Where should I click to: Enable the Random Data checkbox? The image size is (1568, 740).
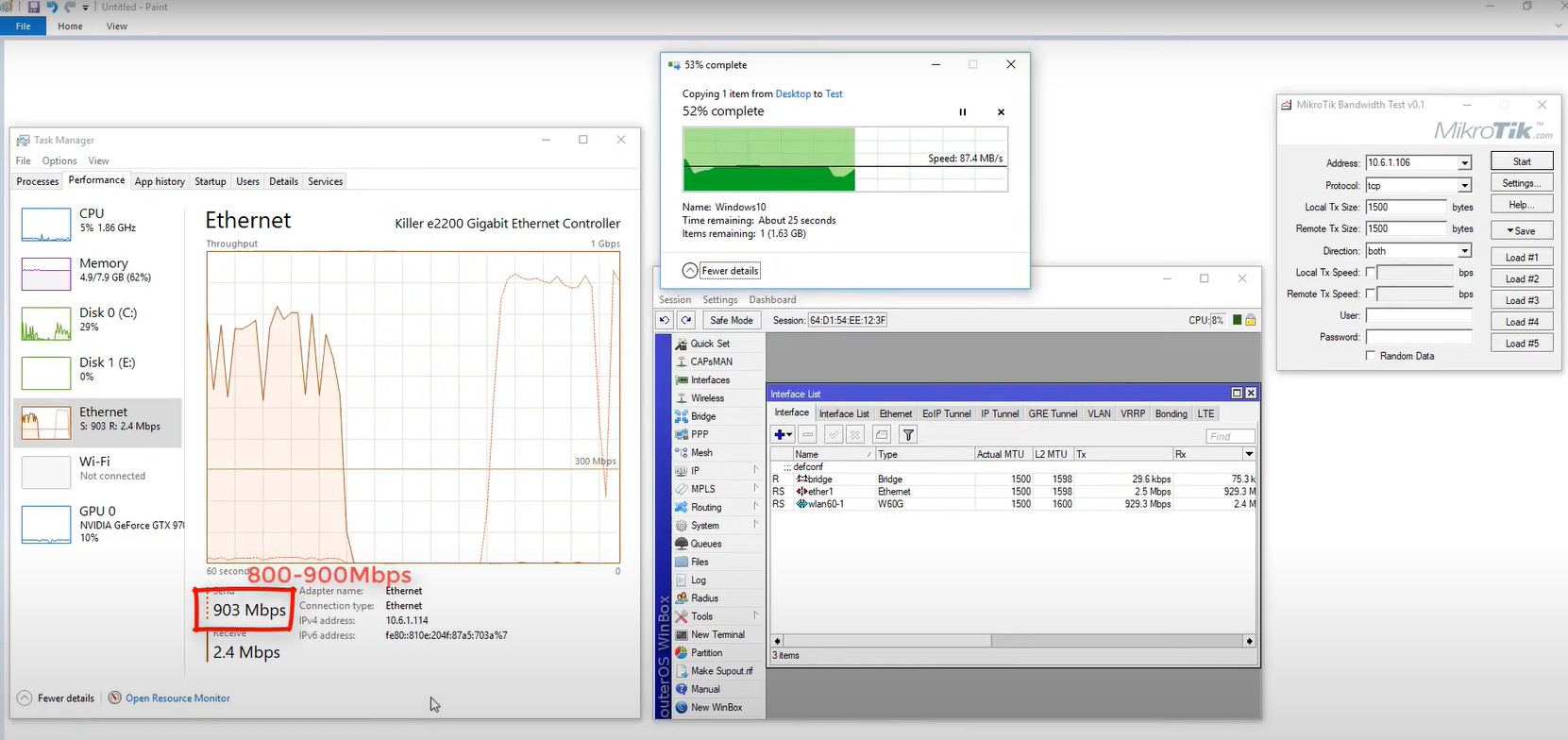click(1371, 356)
